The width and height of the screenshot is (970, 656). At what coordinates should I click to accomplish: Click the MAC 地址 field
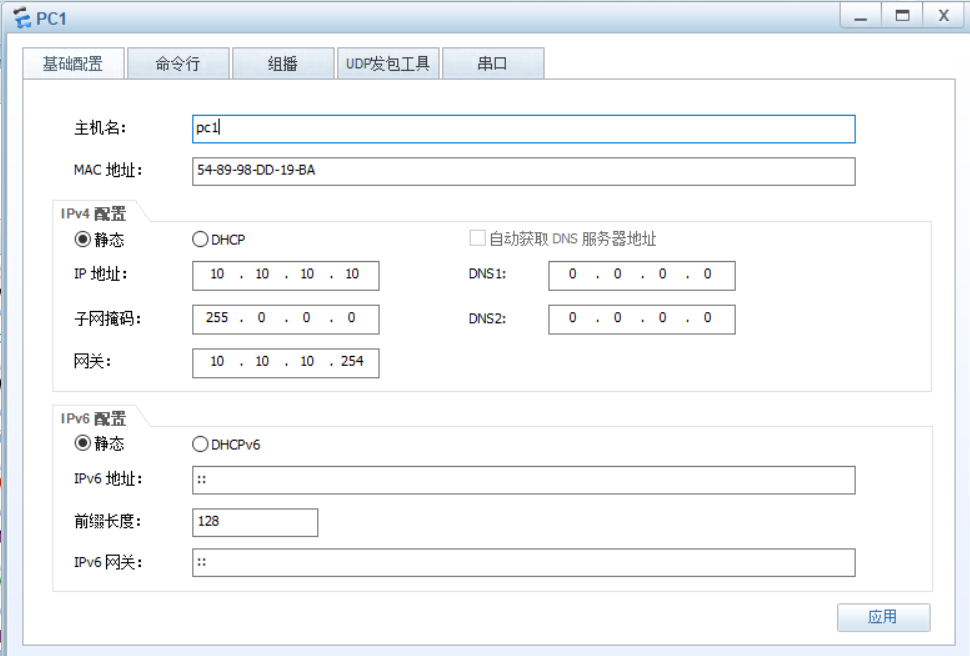point(523,171)
